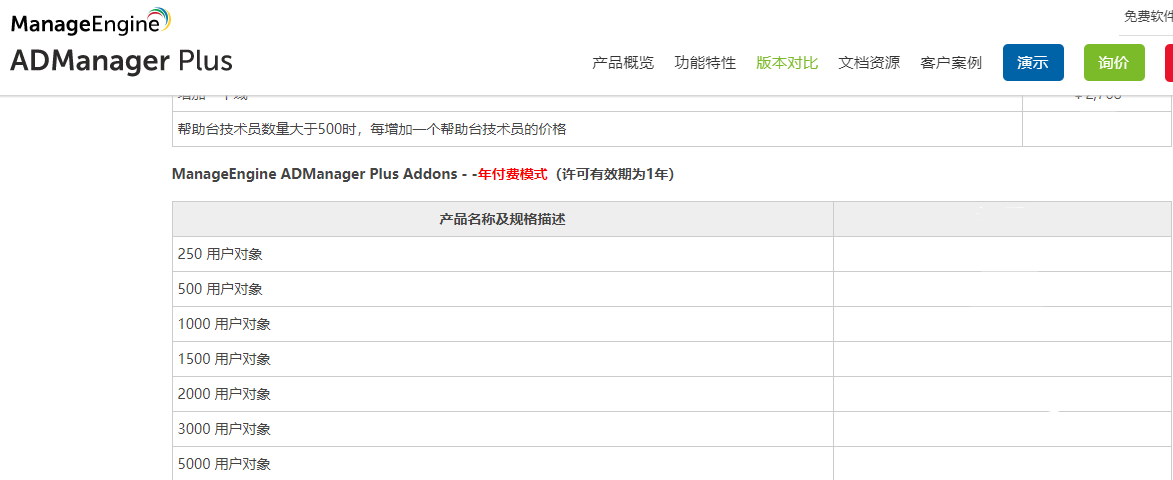Image resolution: width=1173 pixels, height=480 pixels.
Task: Go to 文档资源 page
Action: pyautogui.click(x=869, y=63)
